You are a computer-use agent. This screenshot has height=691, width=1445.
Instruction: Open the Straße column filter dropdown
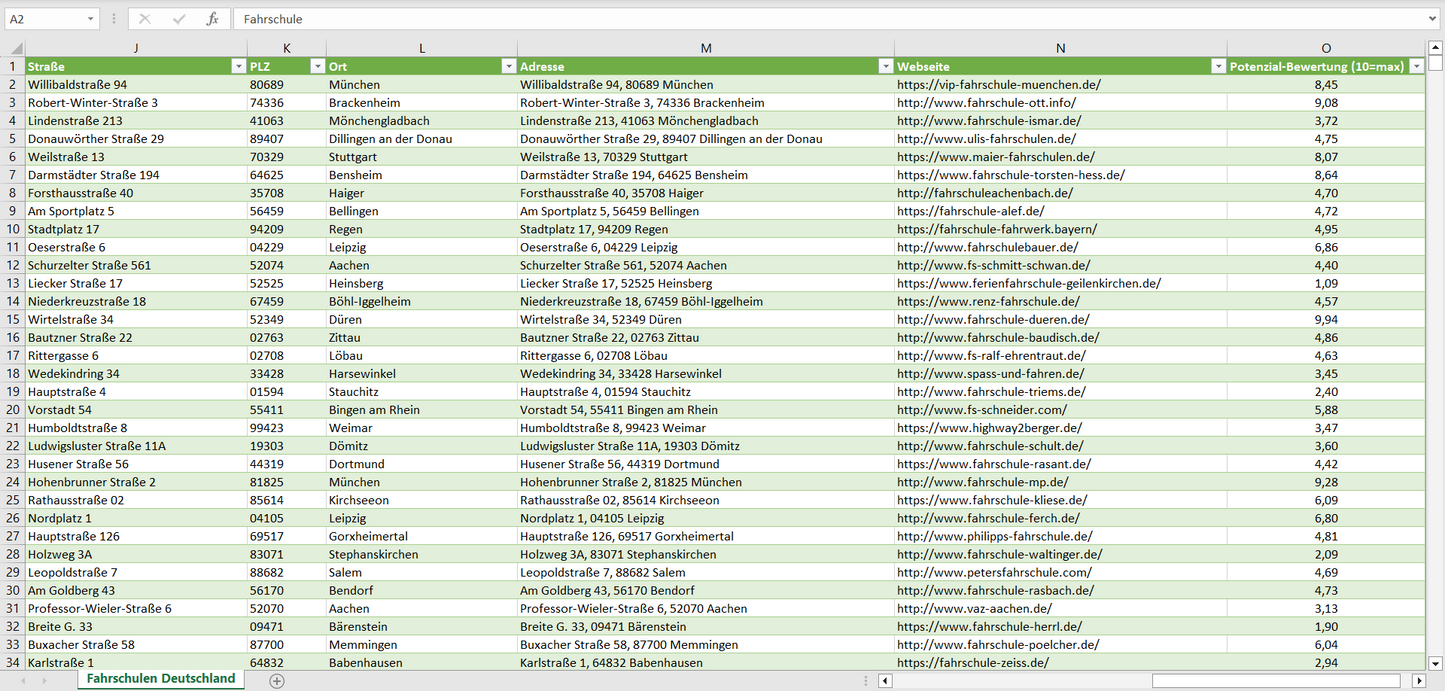(x=238, y=66)
